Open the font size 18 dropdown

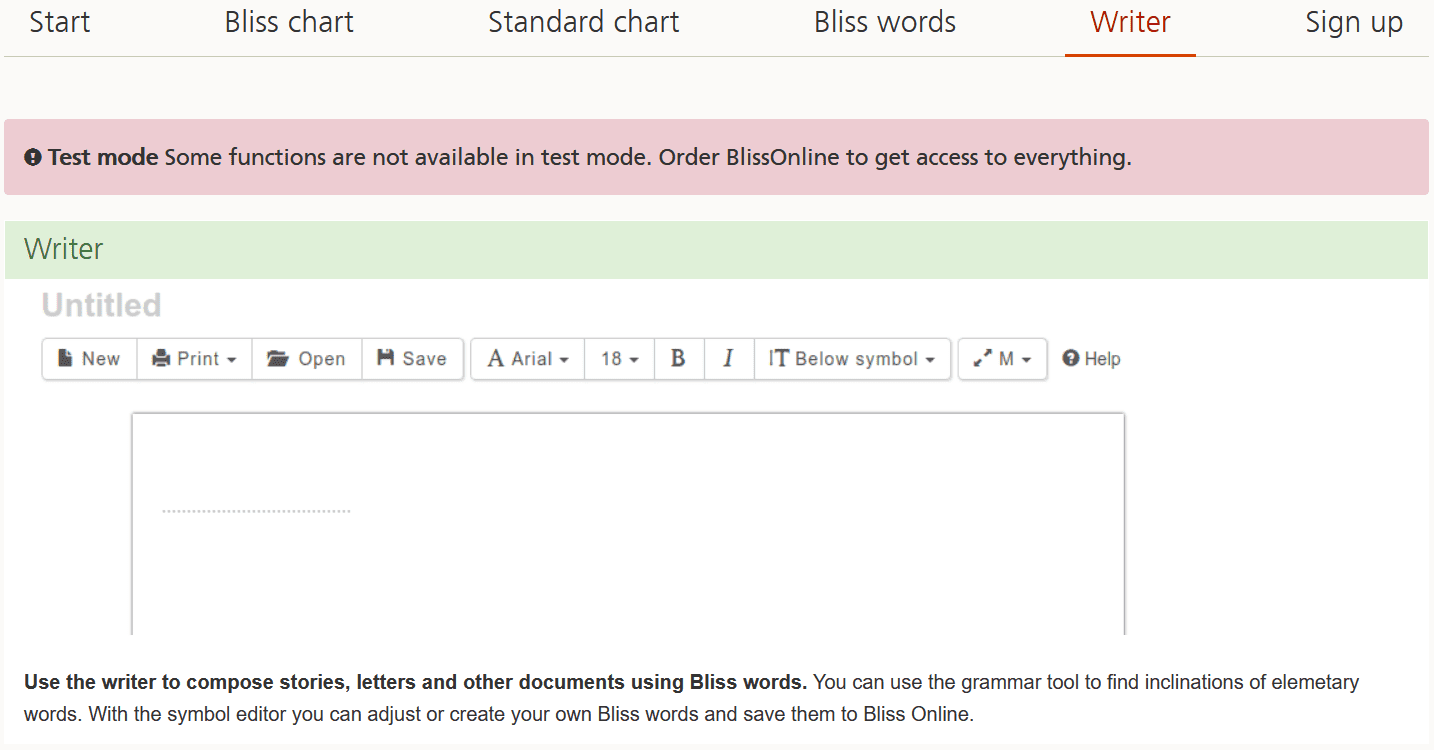coord(619,359)
